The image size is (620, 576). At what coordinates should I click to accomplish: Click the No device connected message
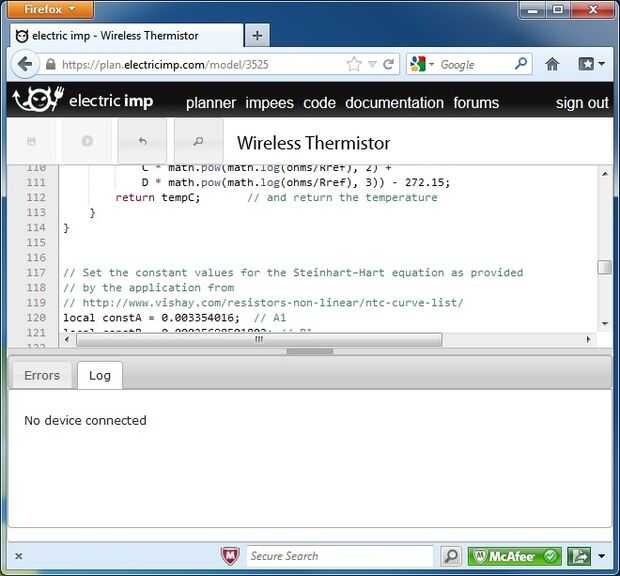pos(85,420)
